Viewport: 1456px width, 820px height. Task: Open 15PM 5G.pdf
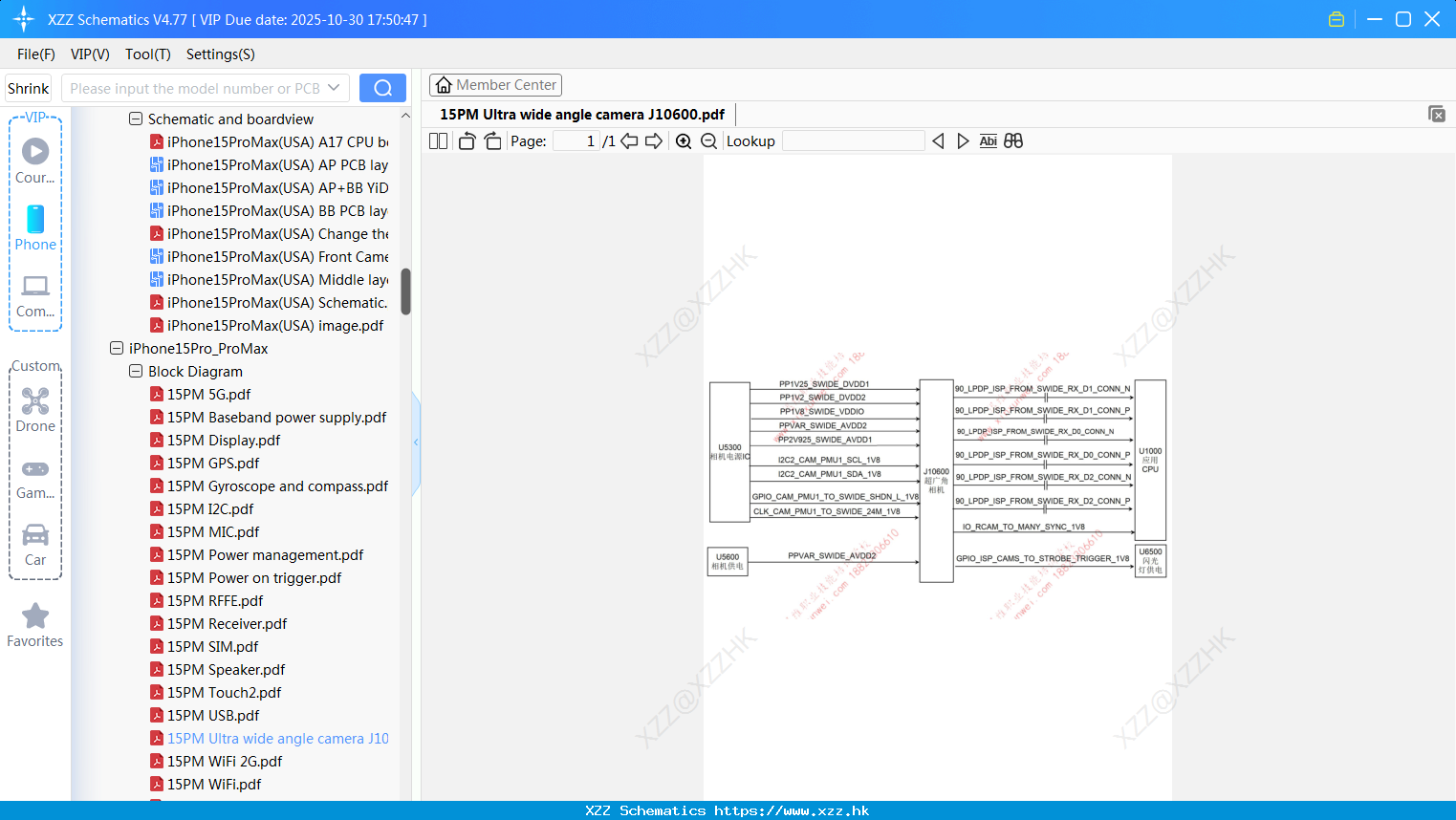pos(200,395)
